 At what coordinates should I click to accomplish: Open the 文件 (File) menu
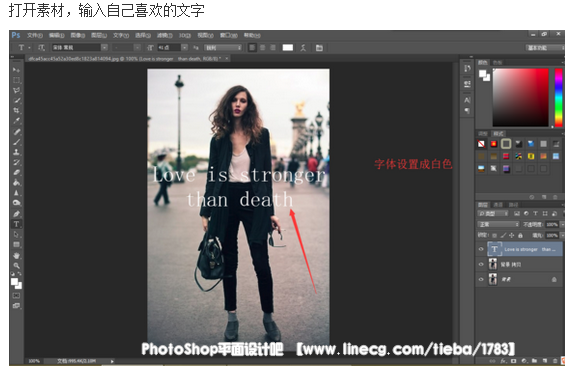35,35
